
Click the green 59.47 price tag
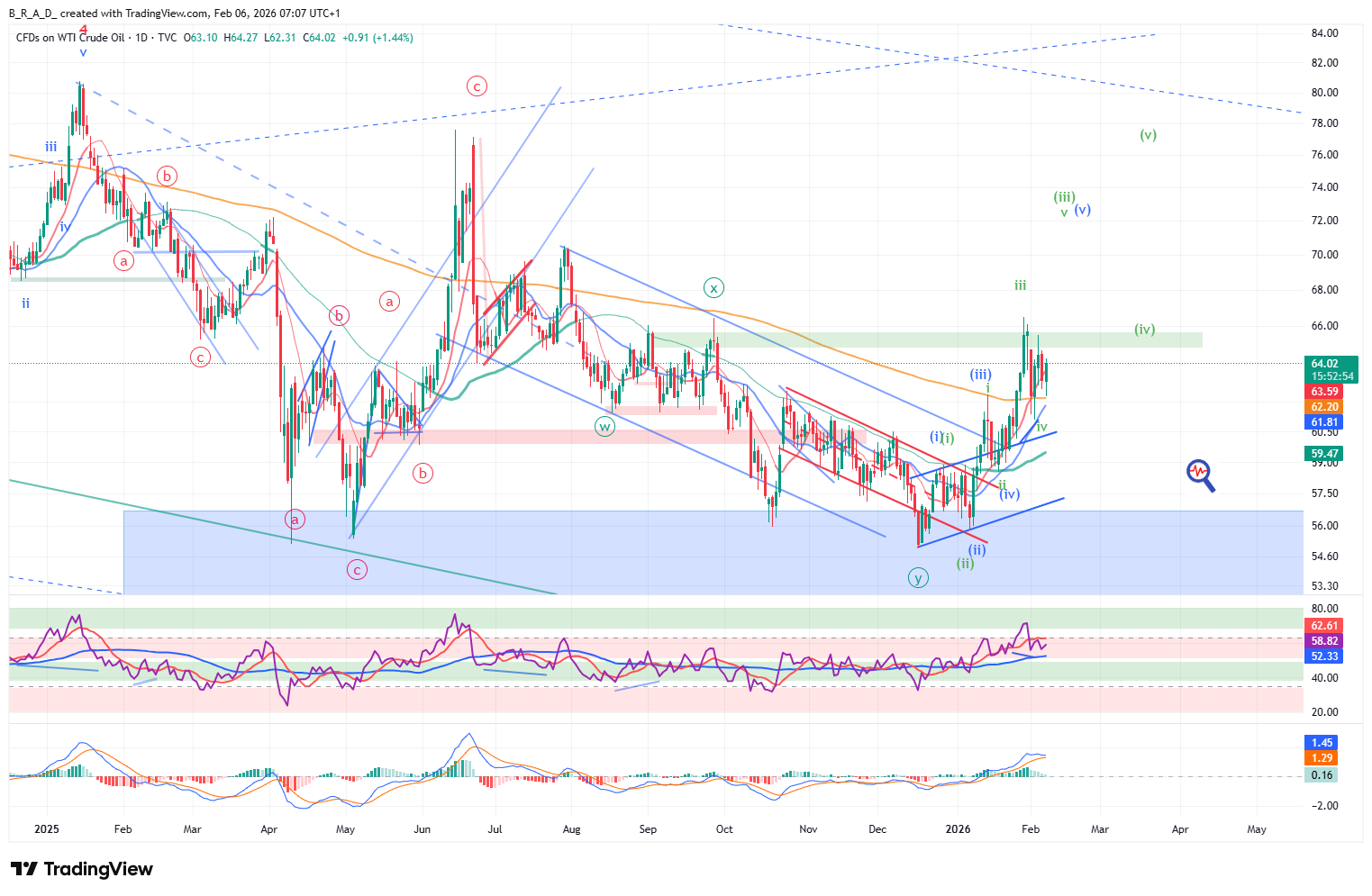click(x=1324, y=454)
